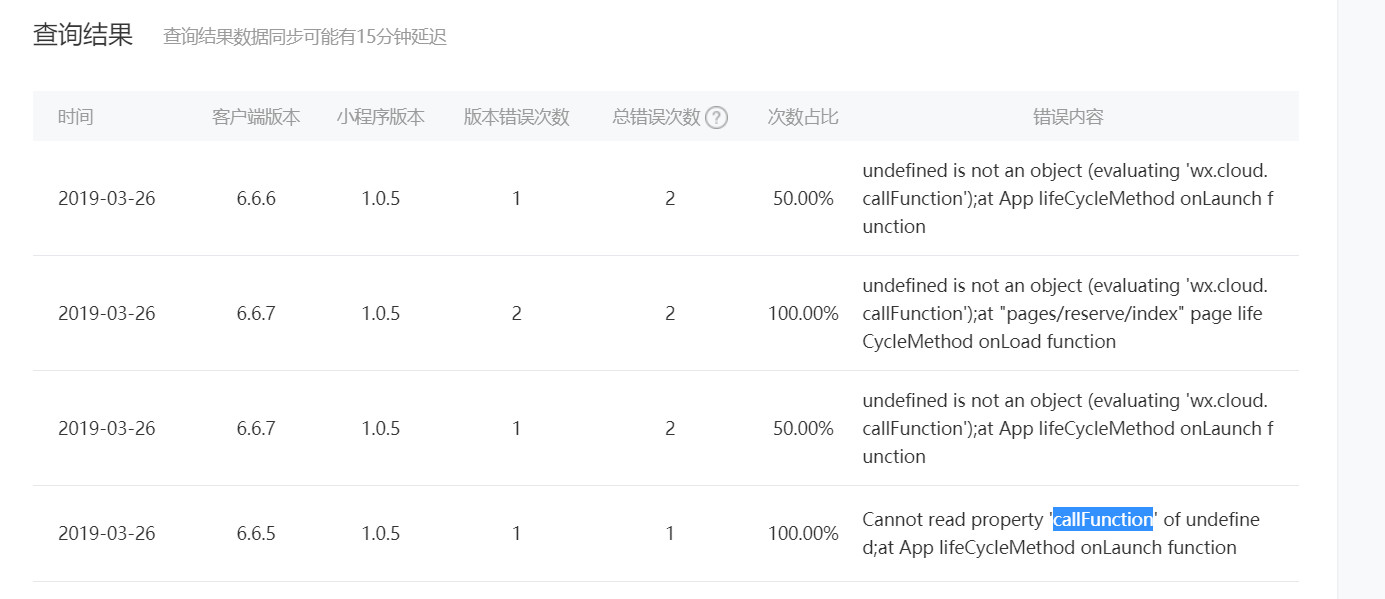The height and width of the screenshot is (599, 1385).
Task: Click the pages/reserve/index onLoad error message
Action: 1064,313
